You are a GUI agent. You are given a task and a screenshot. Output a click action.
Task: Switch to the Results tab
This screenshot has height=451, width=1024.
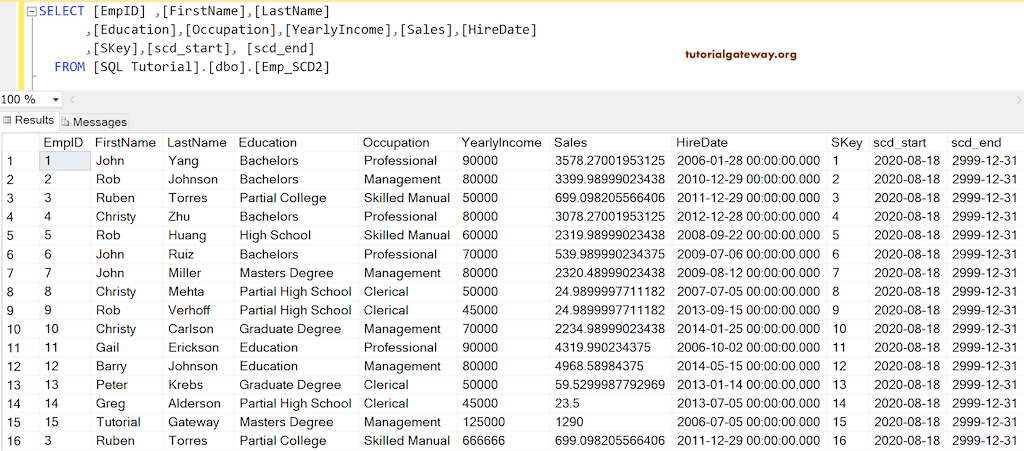click(x=29, y=120)
